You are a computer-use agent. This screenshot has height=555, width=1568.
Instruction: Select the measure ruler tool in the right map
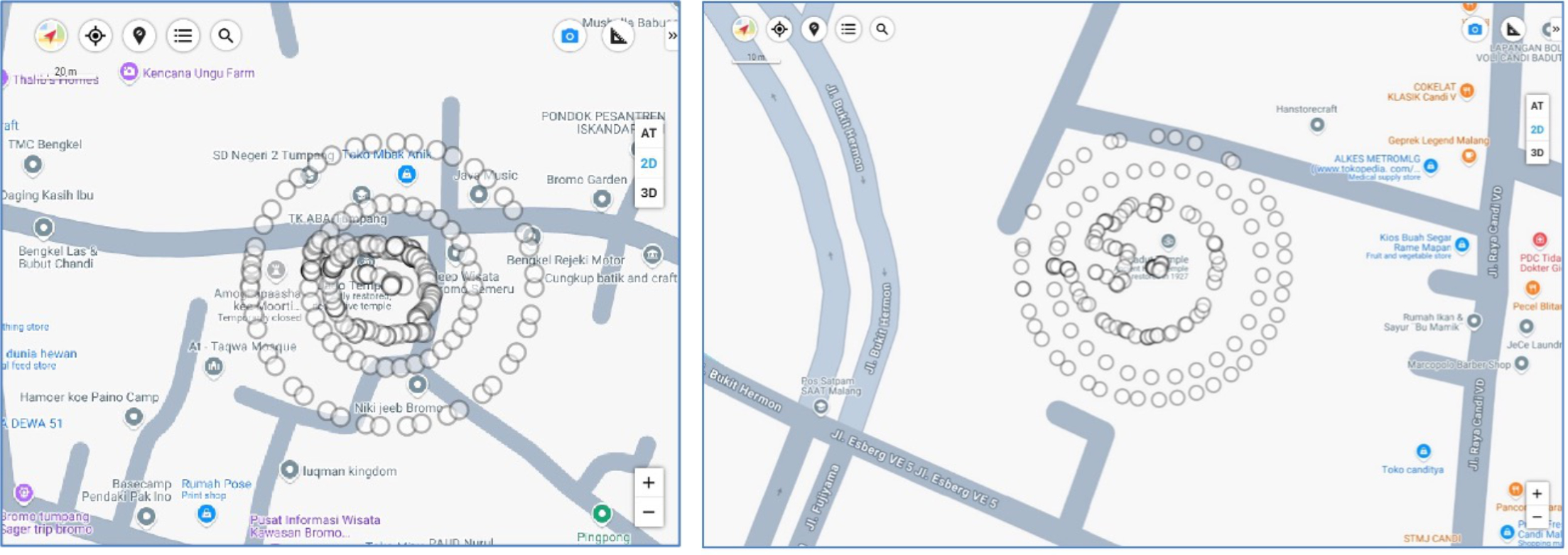1513,29
